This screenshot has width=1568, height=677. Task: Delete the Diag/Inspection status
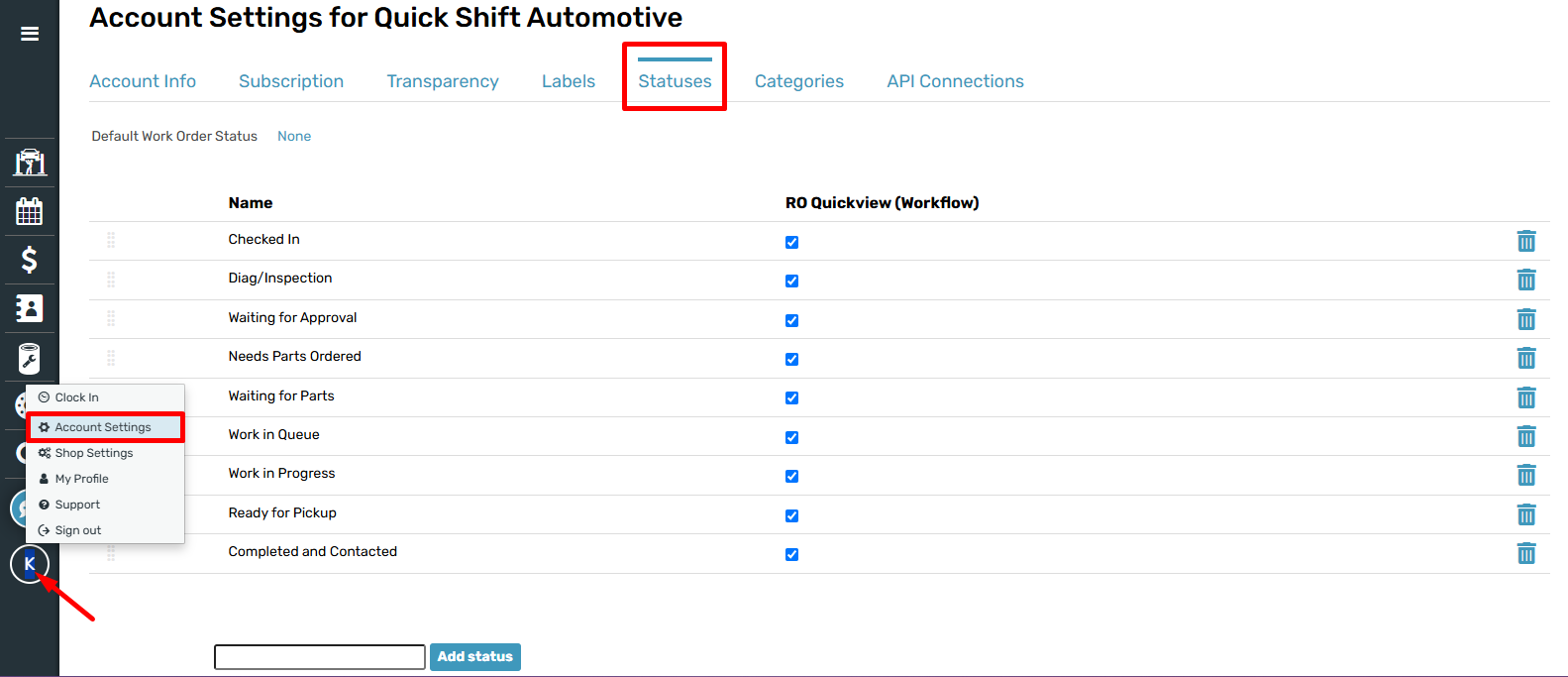click(1526, 280)
